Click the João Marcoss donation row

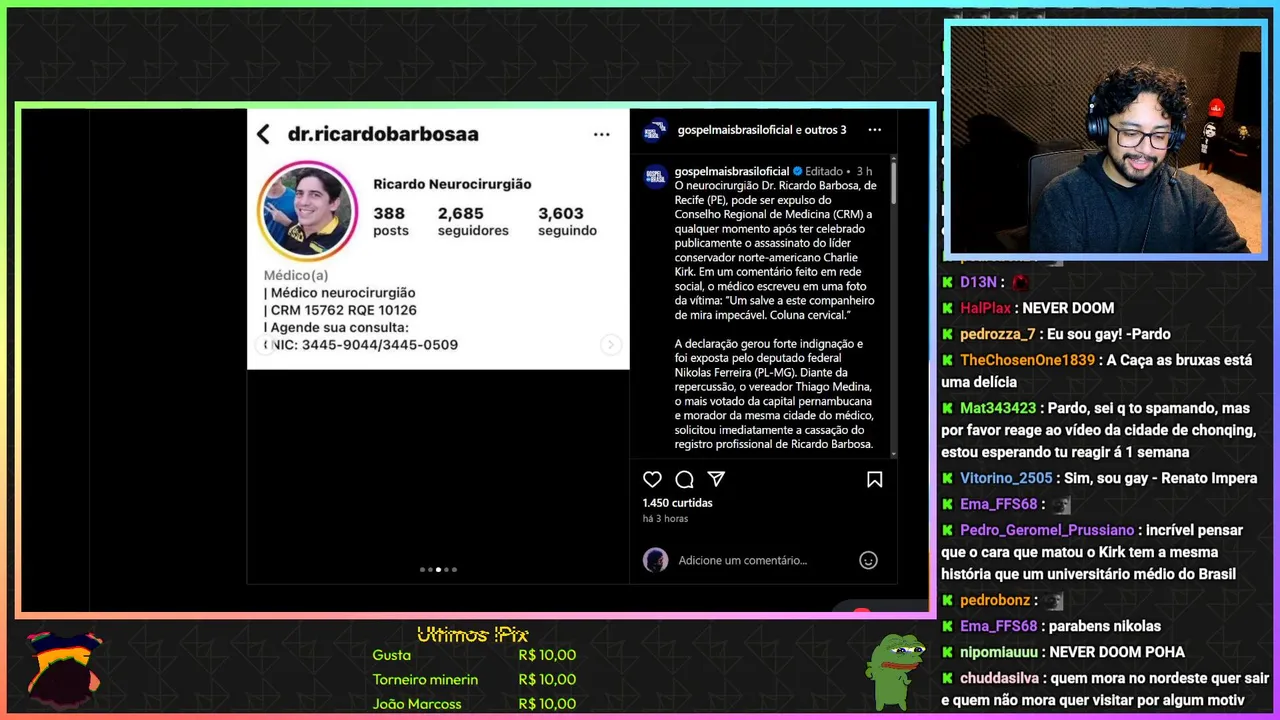pyautogui.click(x=474, y=704)
